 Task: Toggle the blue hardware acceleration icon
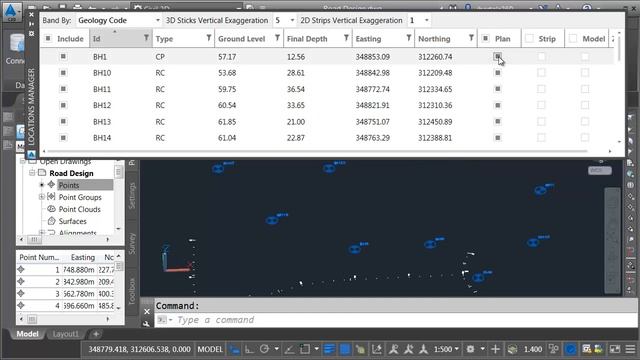[571, 349]
